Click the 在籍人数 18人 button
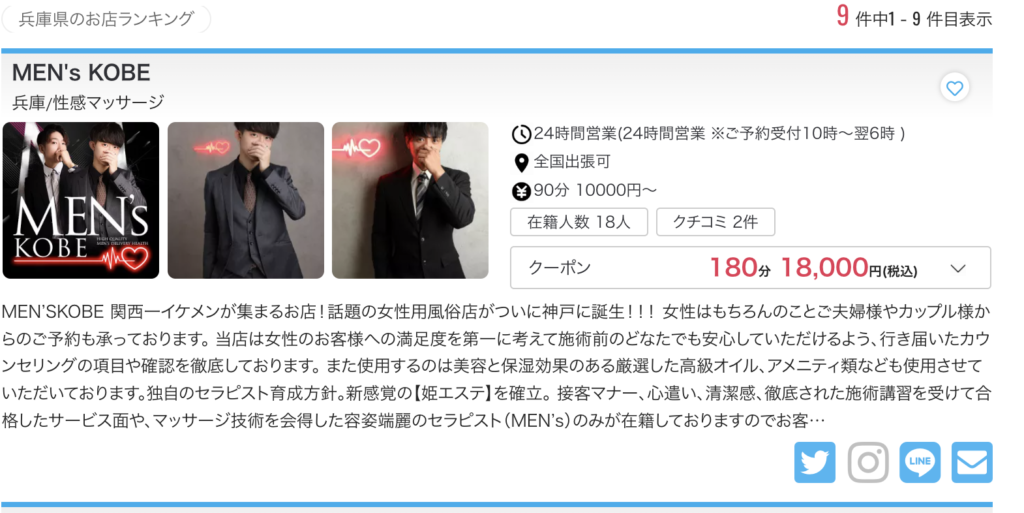Viewport: 1024px width, 513px height. 579,222
